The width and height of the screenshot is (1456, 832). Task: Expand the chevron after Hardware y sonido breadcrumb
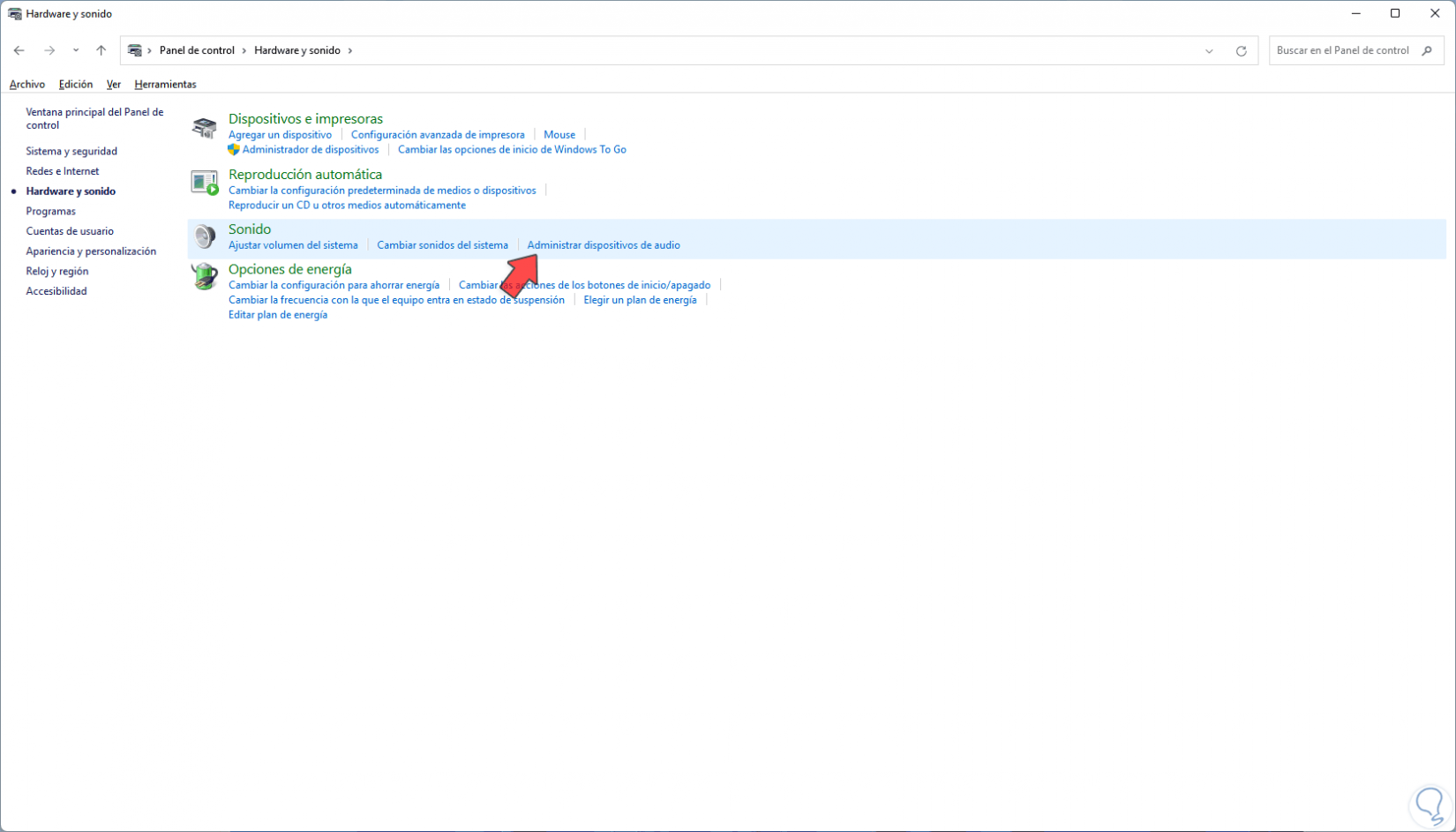tap(349, 50)
